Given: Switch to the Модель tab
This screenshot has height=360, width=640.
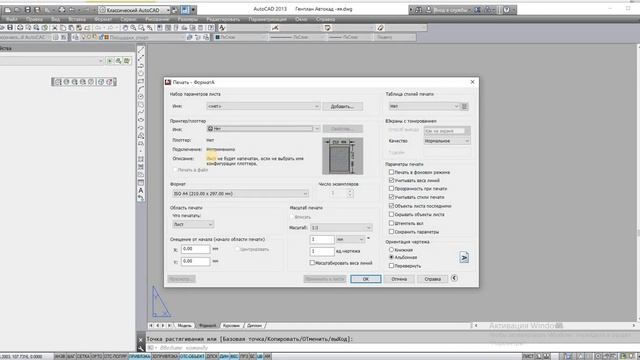Looking at the screenshot, I should tap(184, 326).
